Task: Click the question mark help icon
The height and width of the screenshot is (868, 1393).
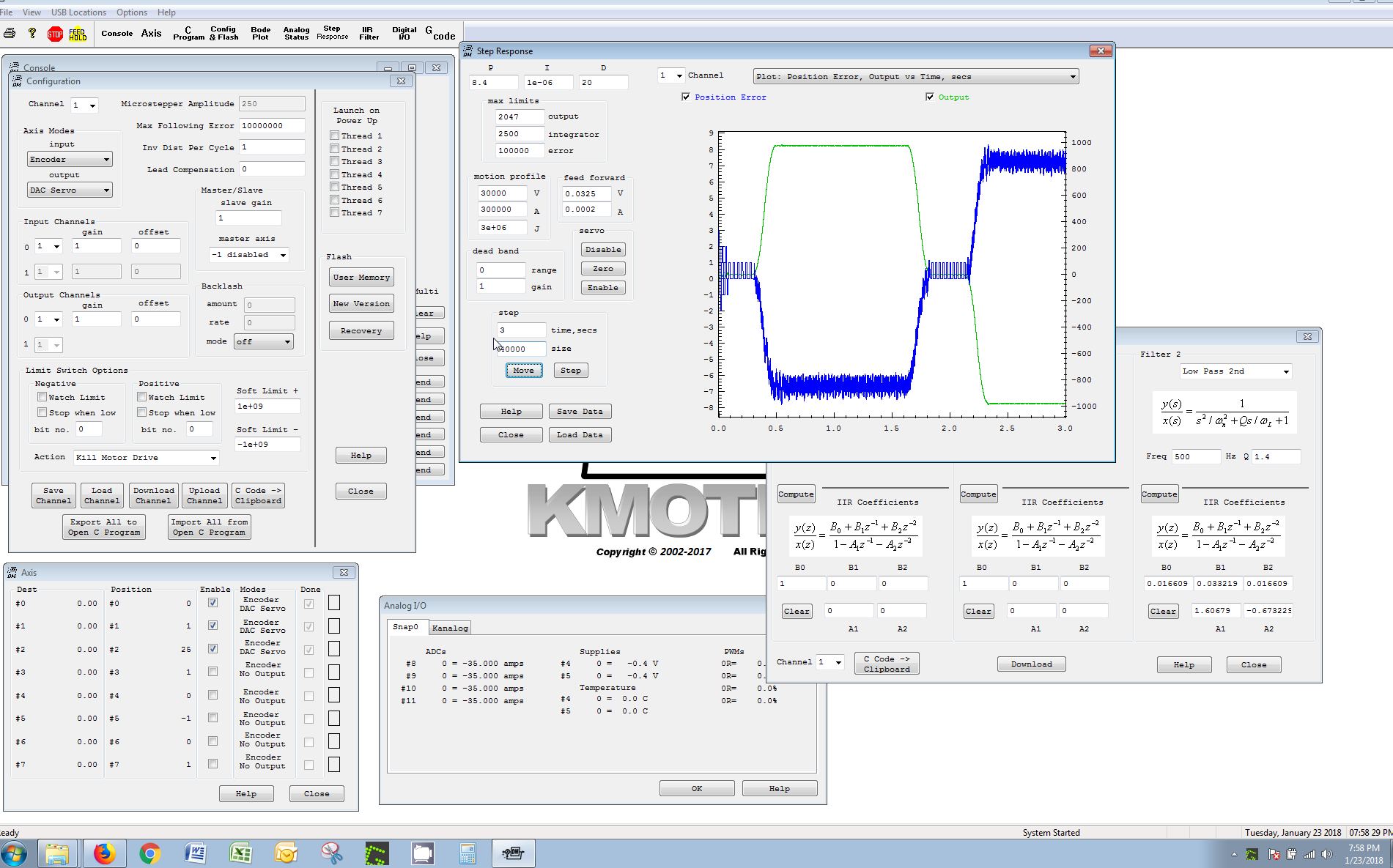Action: click(x=32, y=34)
